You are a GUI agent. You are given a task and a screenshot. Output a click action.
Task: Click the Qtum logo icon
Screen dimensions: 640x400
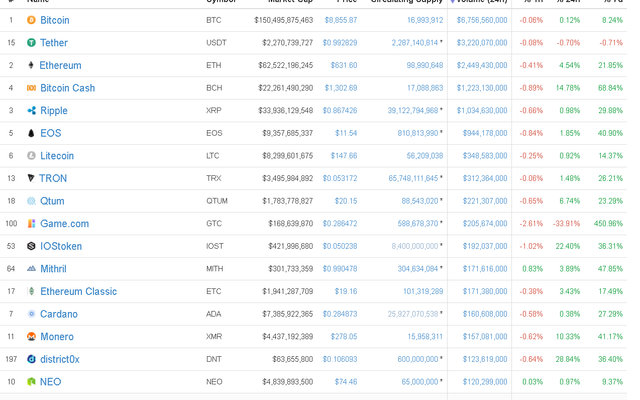[x=31, y=201]
